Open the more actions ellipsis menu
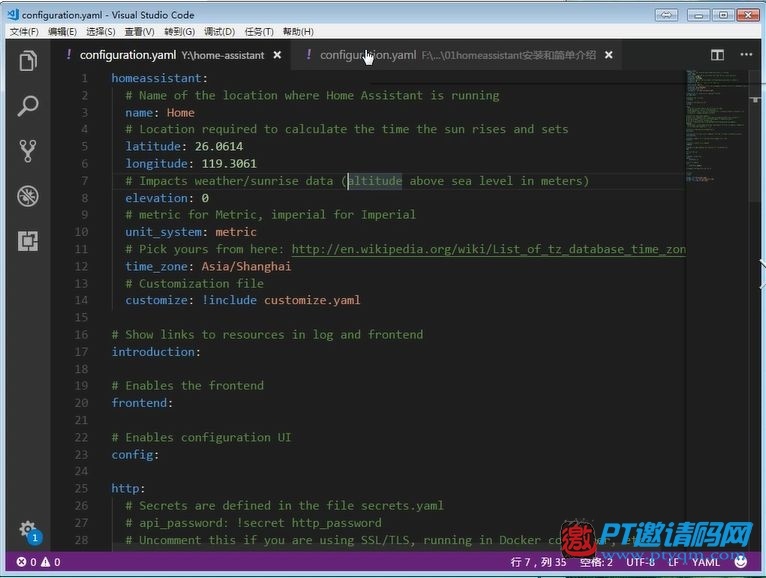This screenshot has height=578, width=766. [x=746, y=54]
